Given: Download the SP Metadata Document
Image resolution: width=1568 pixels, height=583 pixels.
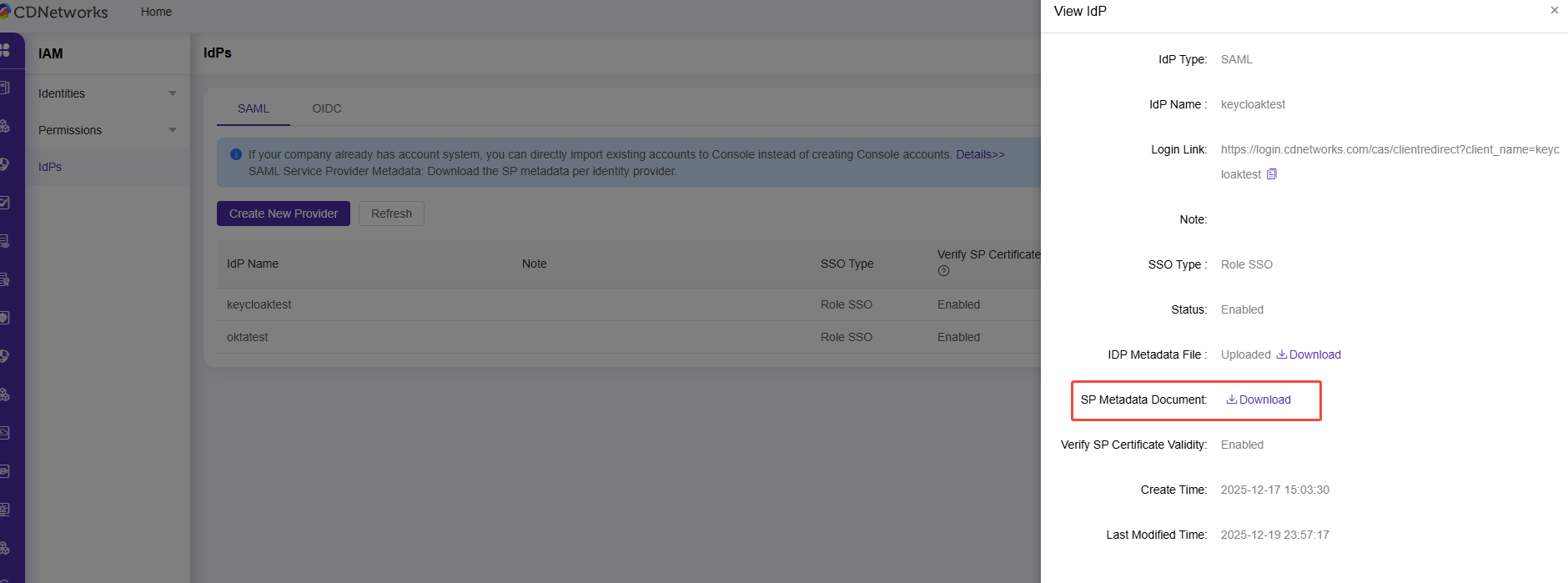Looking at the screenshot, I should (1259, 400).
